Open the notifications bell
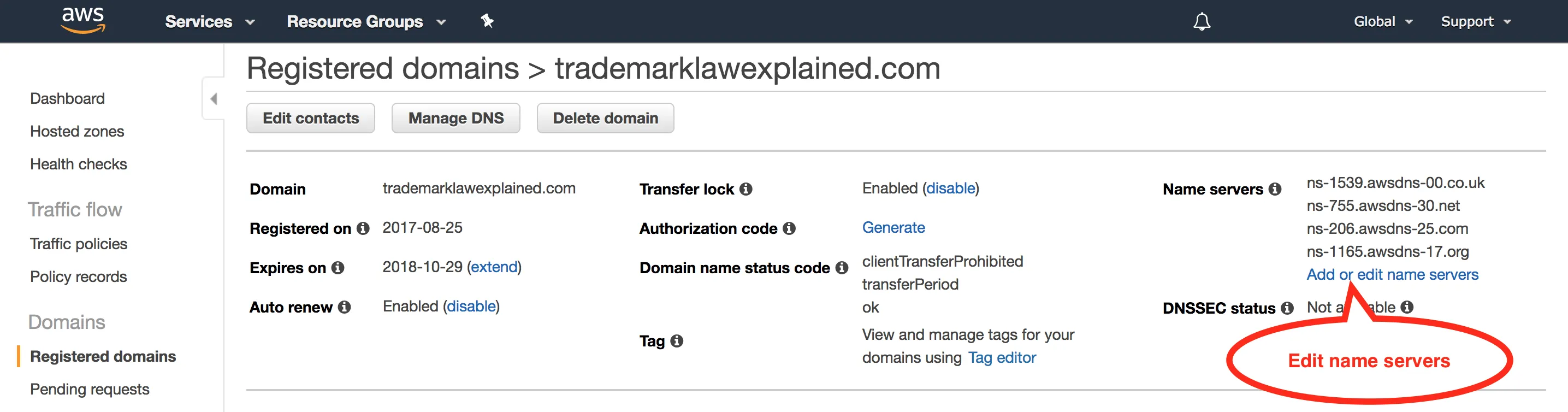Viewport: 1568px width, 412px height. (x=1201, y=22)
